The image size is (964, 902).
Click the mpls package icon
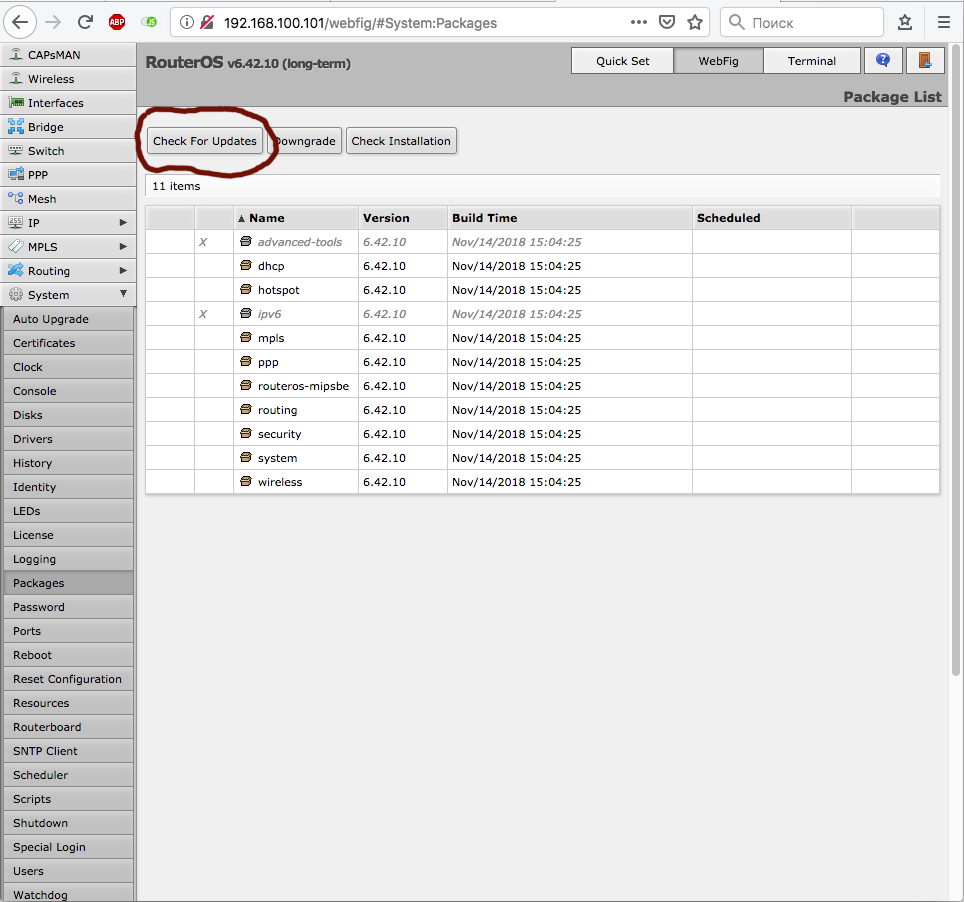point(246,337)
